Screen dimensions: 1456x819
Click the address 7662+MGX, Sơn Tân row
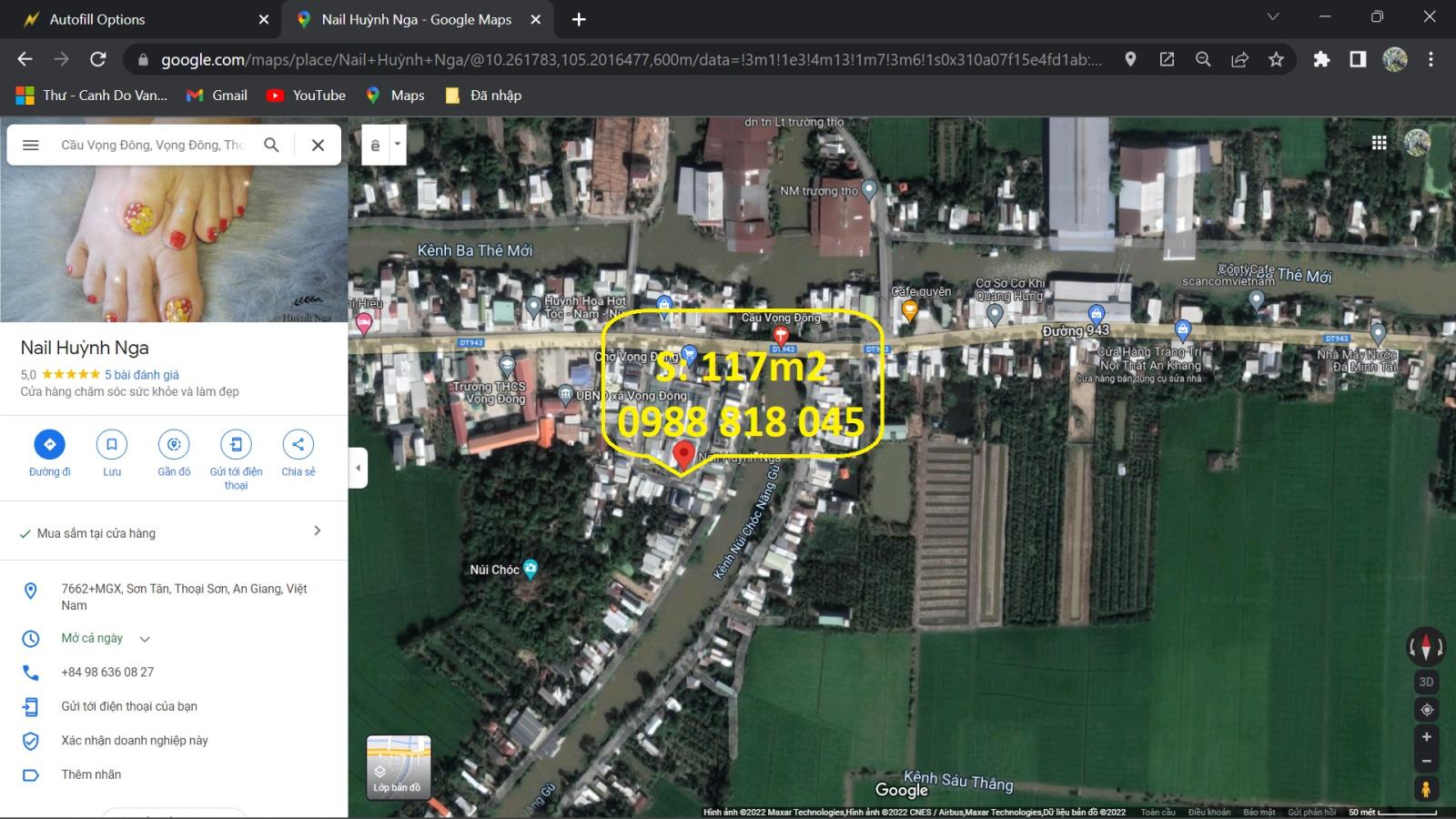pyautogui.click(x=174, y=597)
